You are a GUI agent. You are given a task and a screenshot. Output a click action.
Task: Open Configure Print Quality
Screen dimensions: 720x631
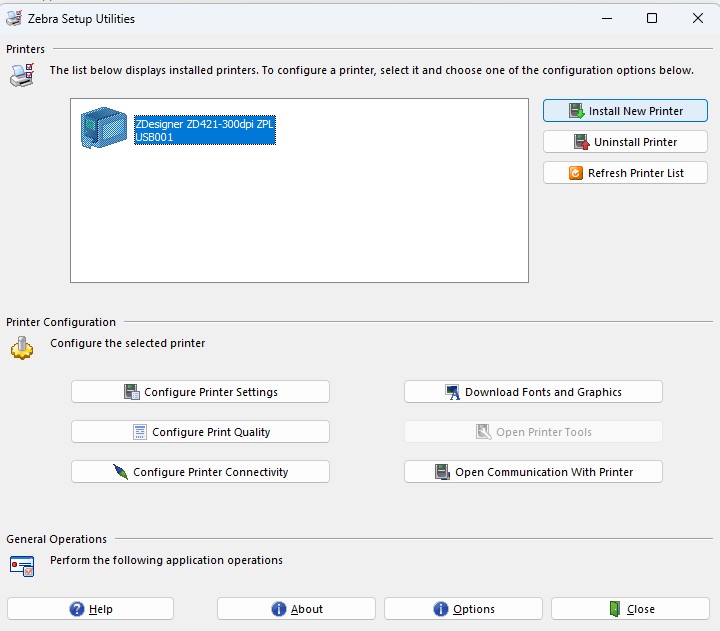[x=200, y=432]
